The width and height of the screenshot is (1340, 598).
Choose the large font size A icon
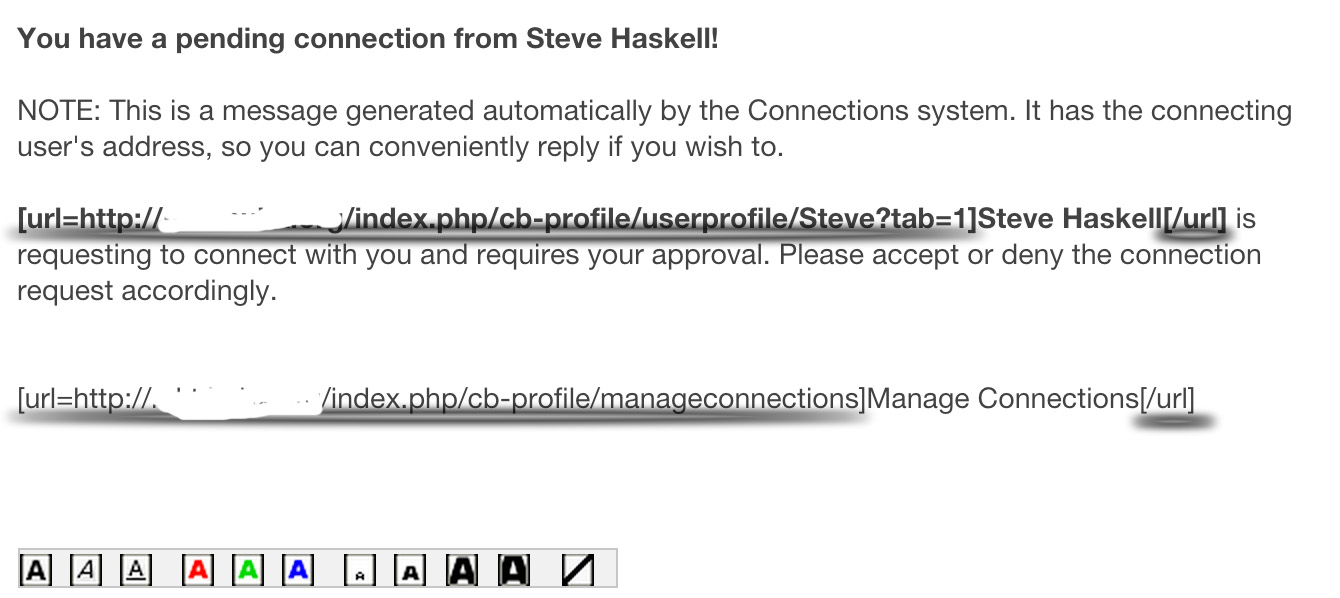pyautogui.click(x=462, y=570)
